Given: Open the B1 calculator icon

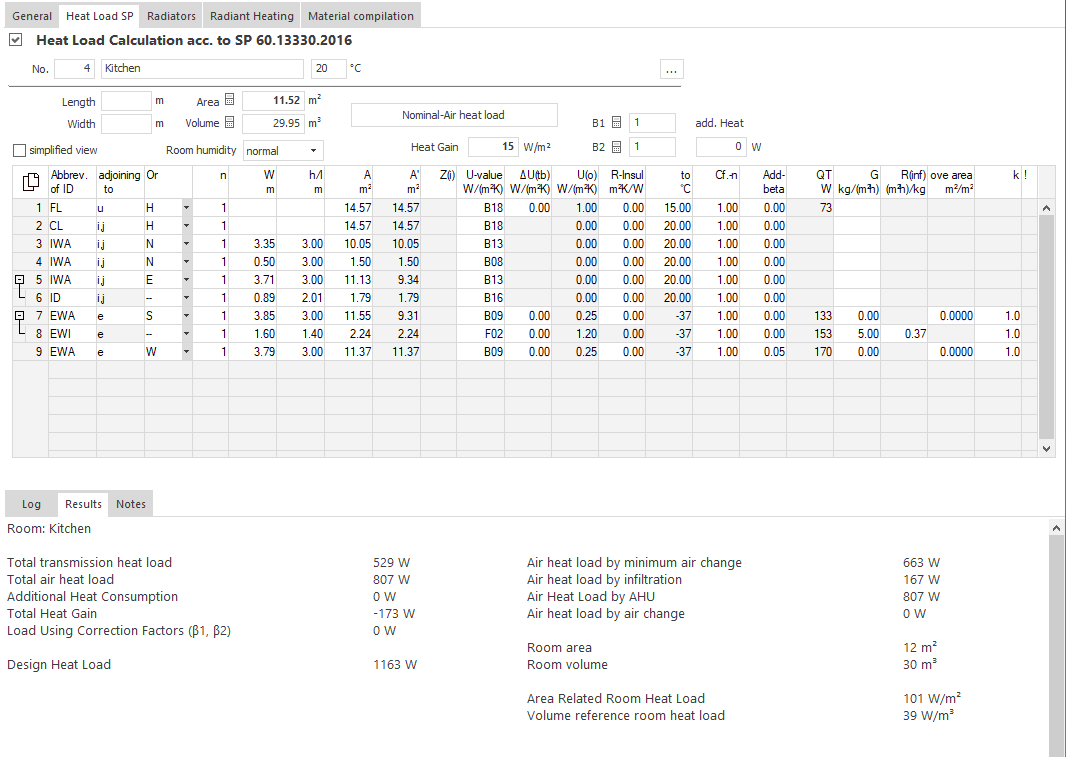Looking at the screenshot, I should pyautogui.click(x=617, y=123).
